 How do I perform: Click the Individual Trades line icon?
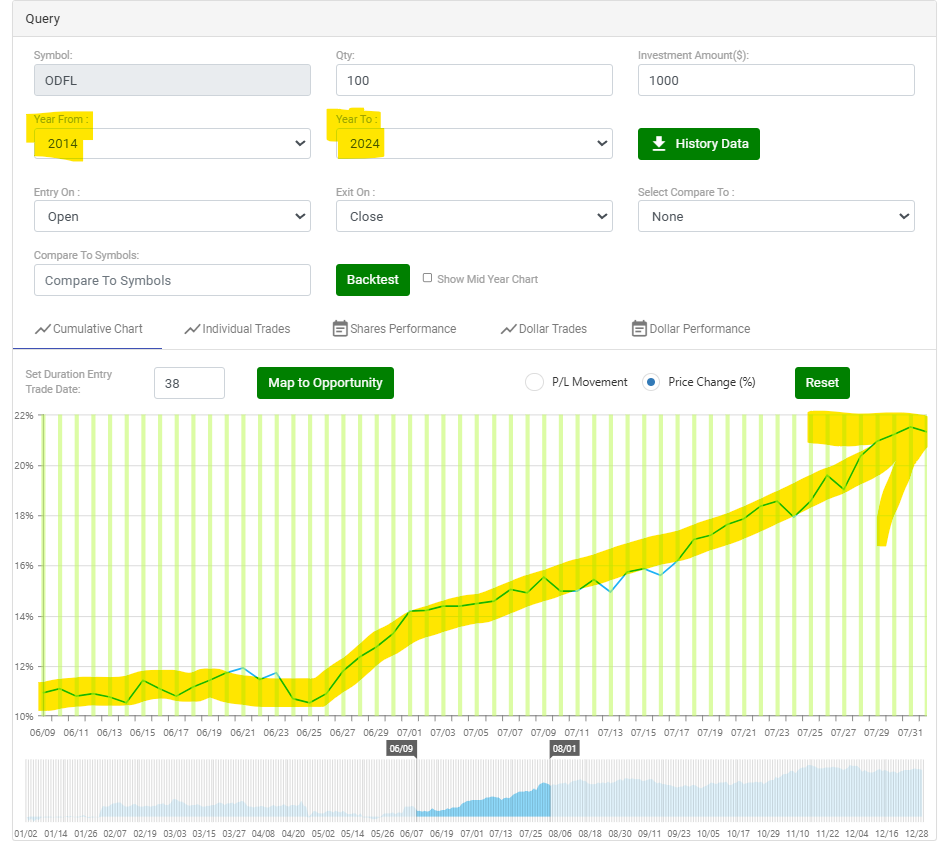click(x=192, y=329)
